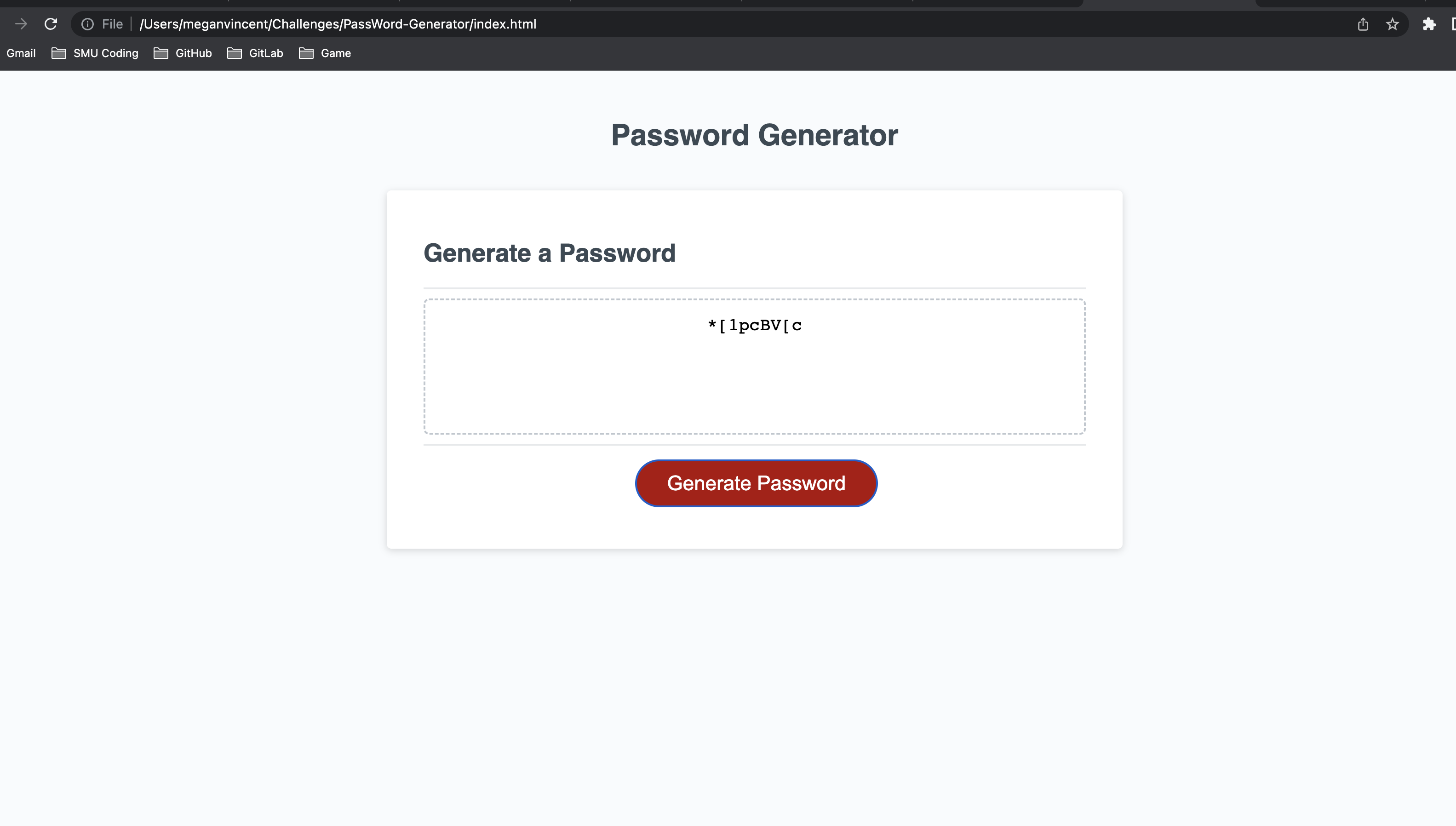Click the forward navigation arrow

(21, 24)
